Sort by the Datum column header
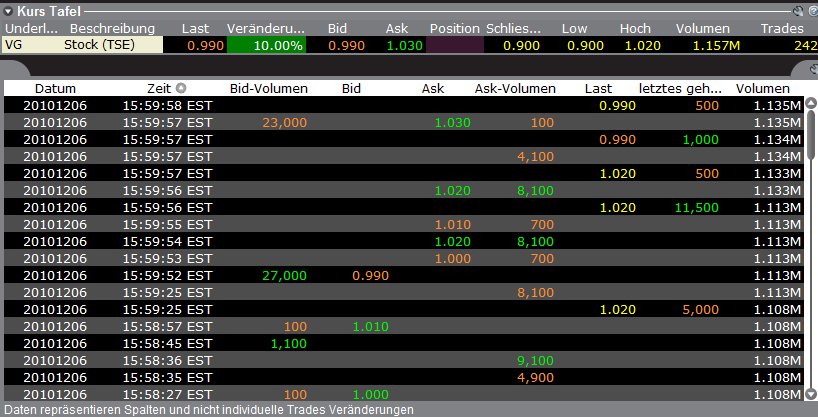818x417 pixels. point(55,88)
